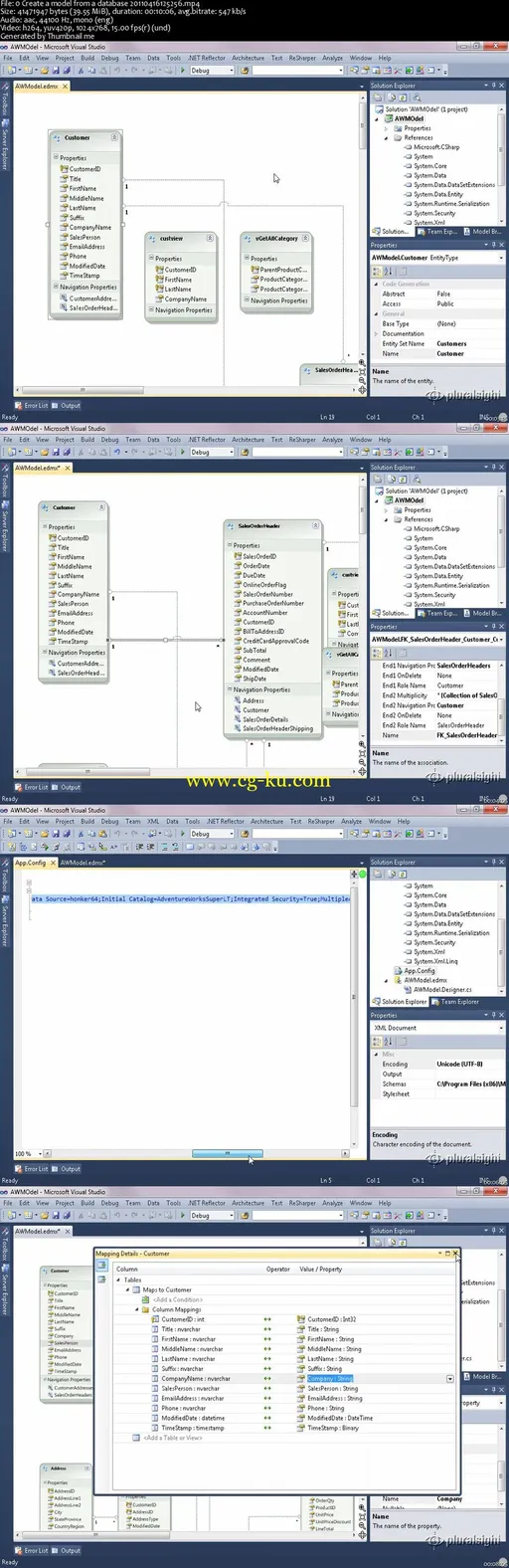Collapse Navigation Properties section of custview entity
The height and width of the screenshot is (1568, 509).
151,309
